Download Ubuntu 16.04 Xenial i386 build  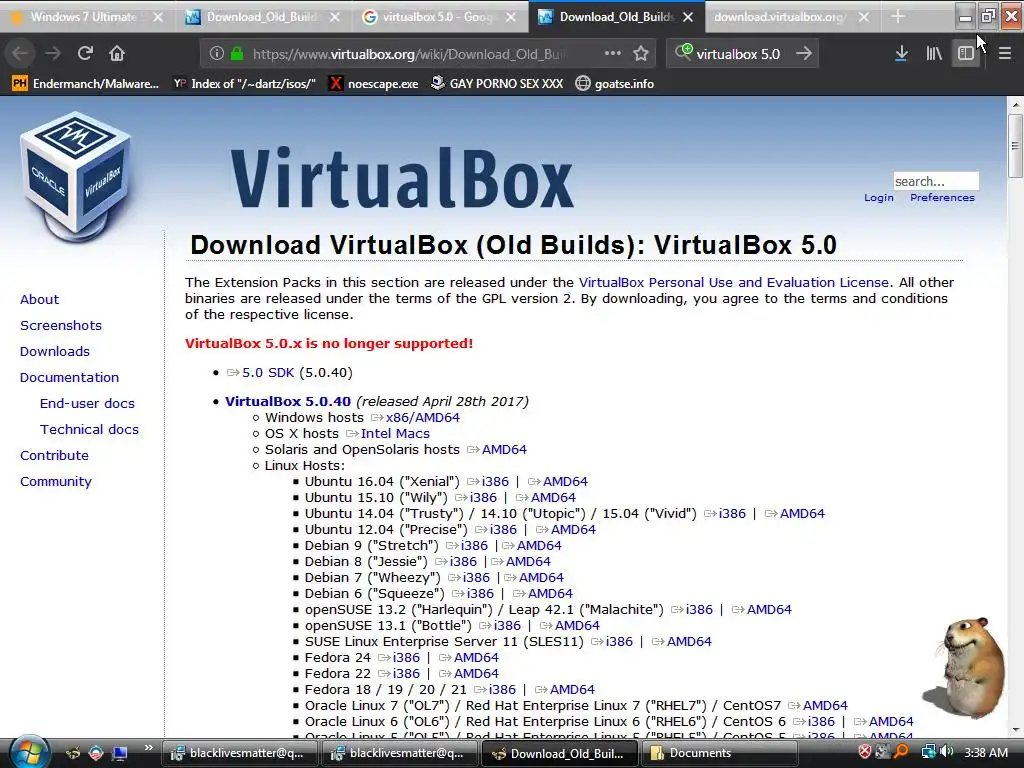[x=495, y=481]
